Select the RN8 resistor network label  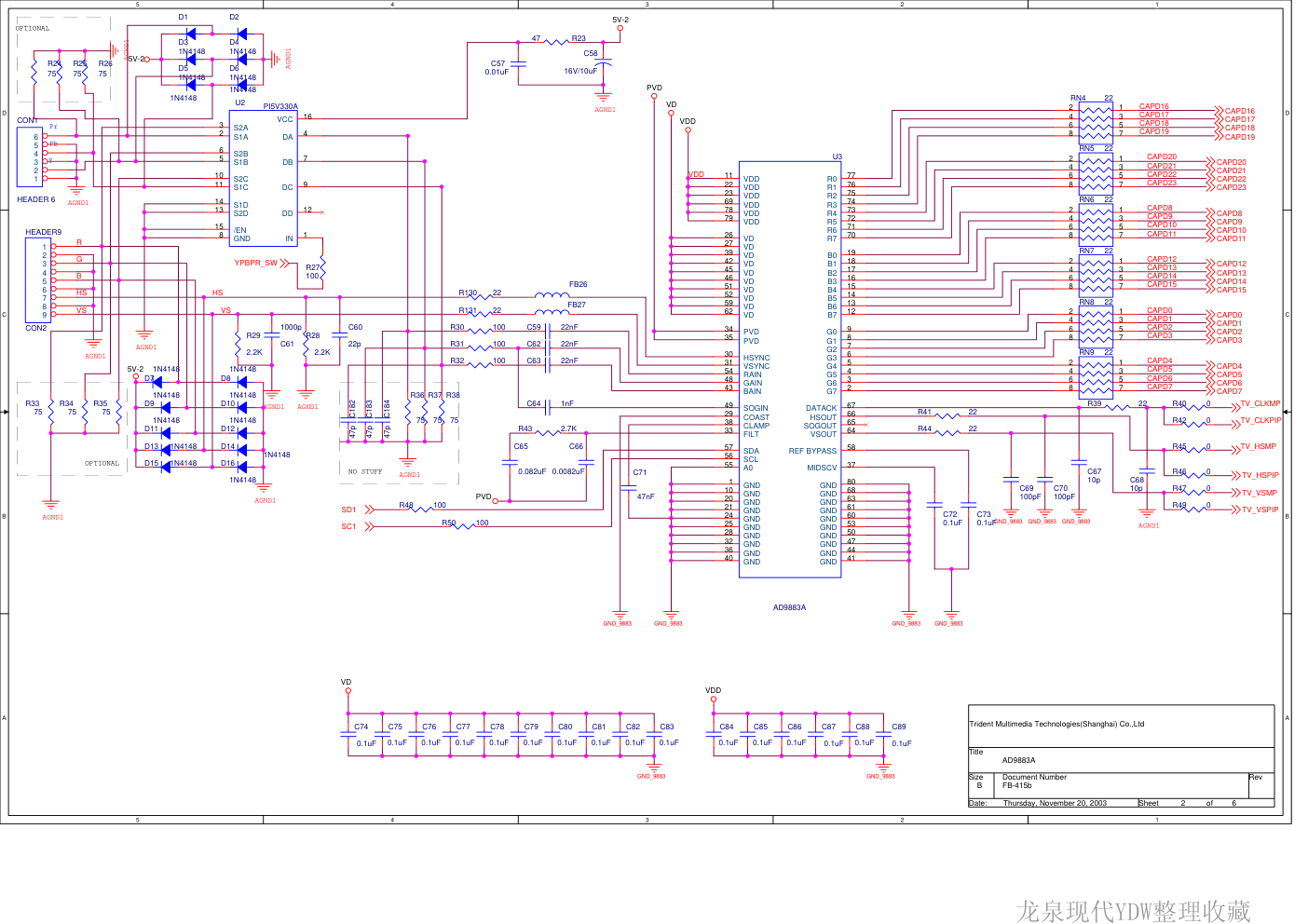pos(1086,302)
